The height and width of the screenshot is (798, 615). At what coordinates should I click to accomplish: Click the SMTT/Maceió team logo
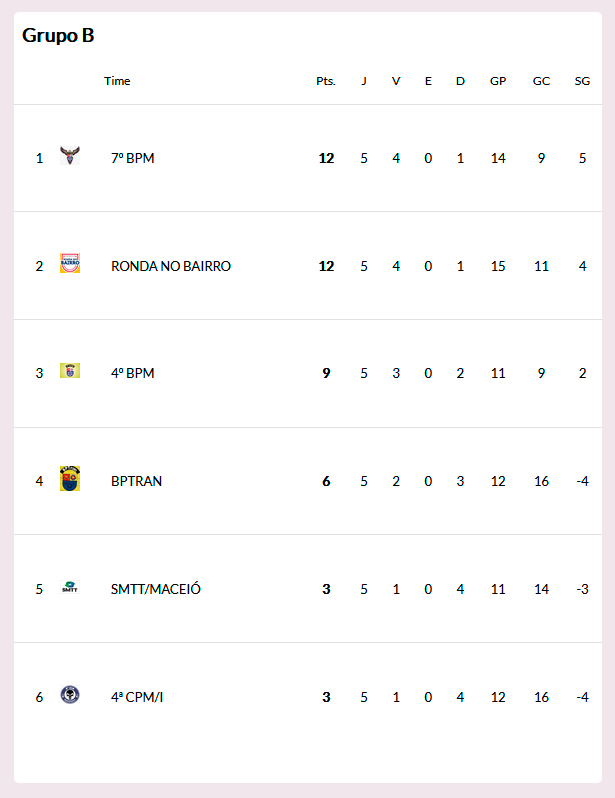(70, 587)
